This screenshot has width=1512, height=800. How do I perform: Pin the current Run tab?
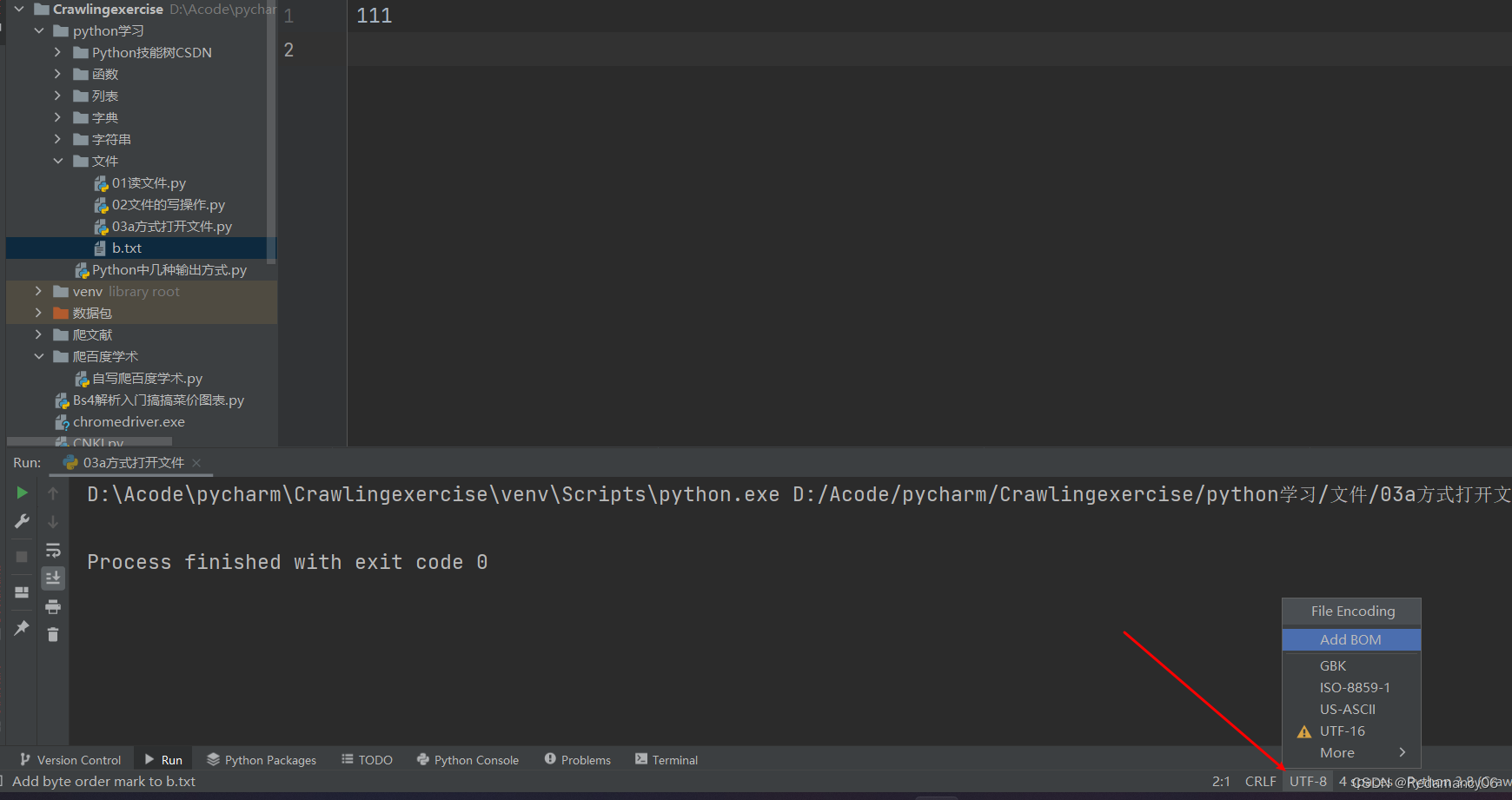pos(22,627)
